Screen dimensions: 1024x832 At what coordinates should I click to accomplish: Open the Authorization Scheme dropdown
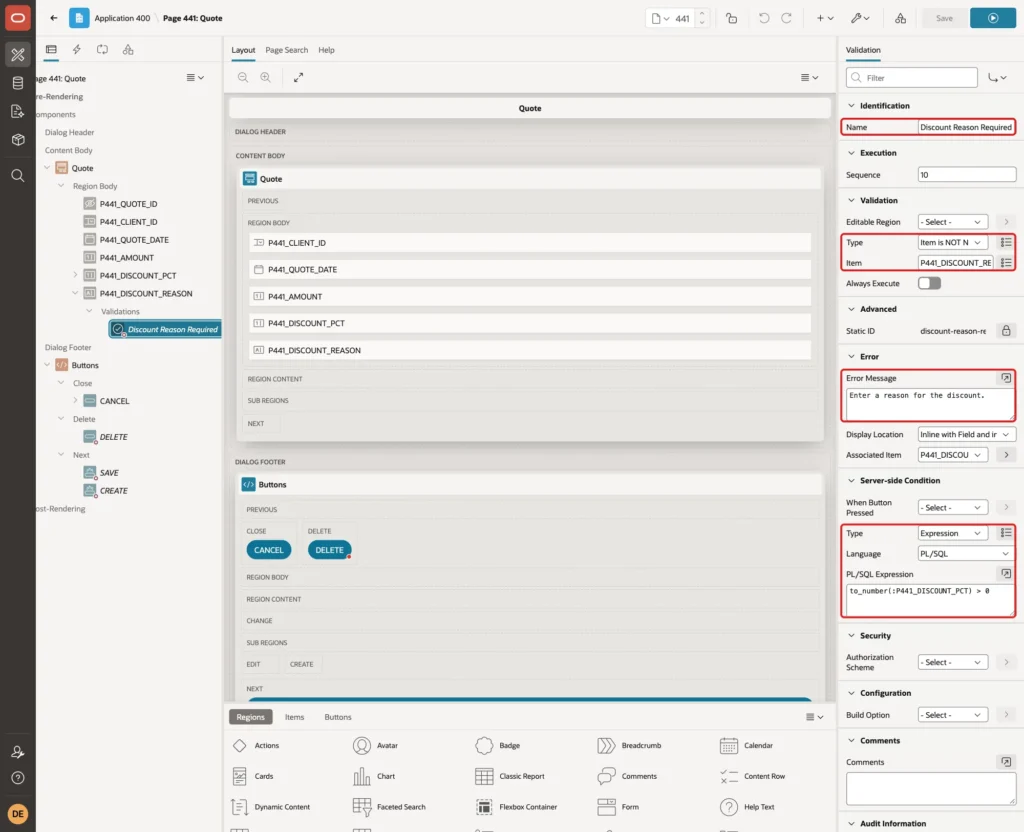[952, 662]
